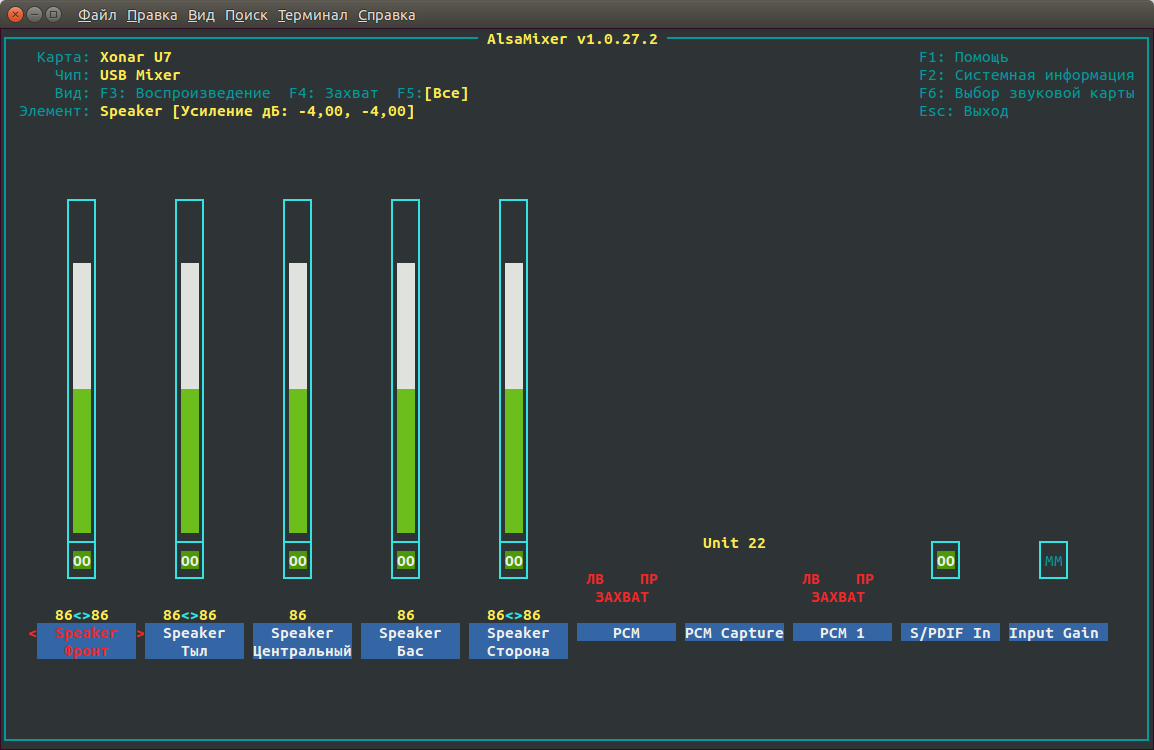Click the AlsaMixer v1.0.27.2 title

point(573,39)
